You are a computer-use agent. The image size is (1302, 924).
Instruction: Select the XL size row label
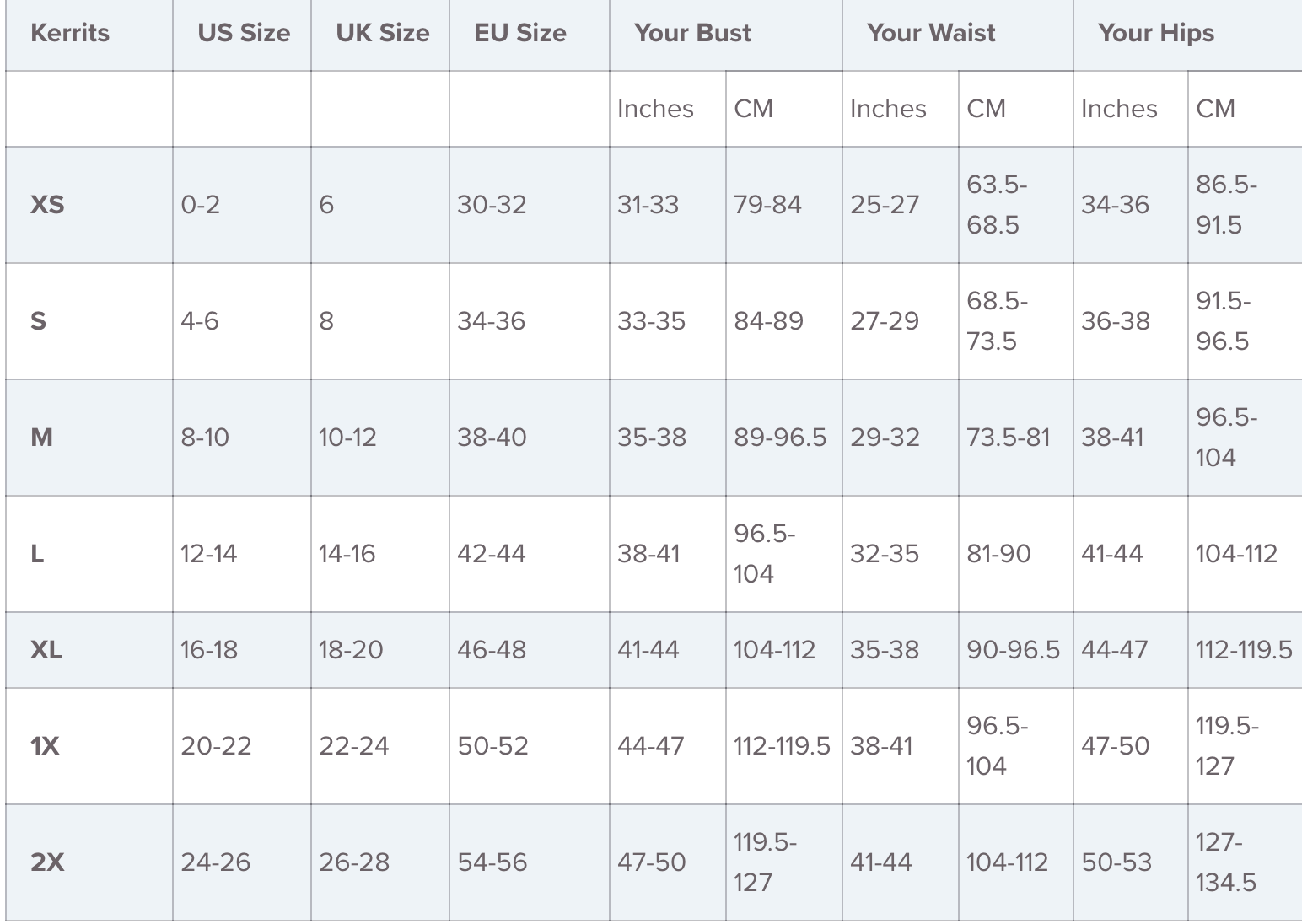[x=46, y=650]
